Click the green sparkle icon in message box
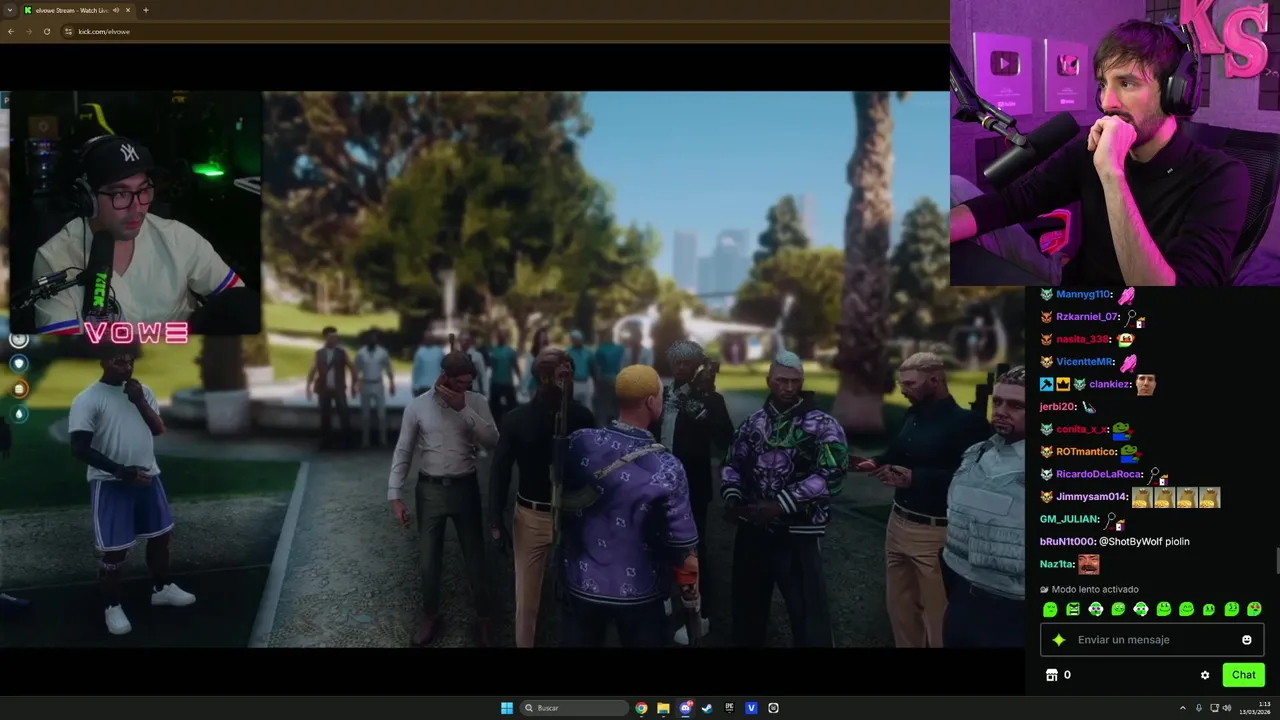 click(x=1059, y=640)
